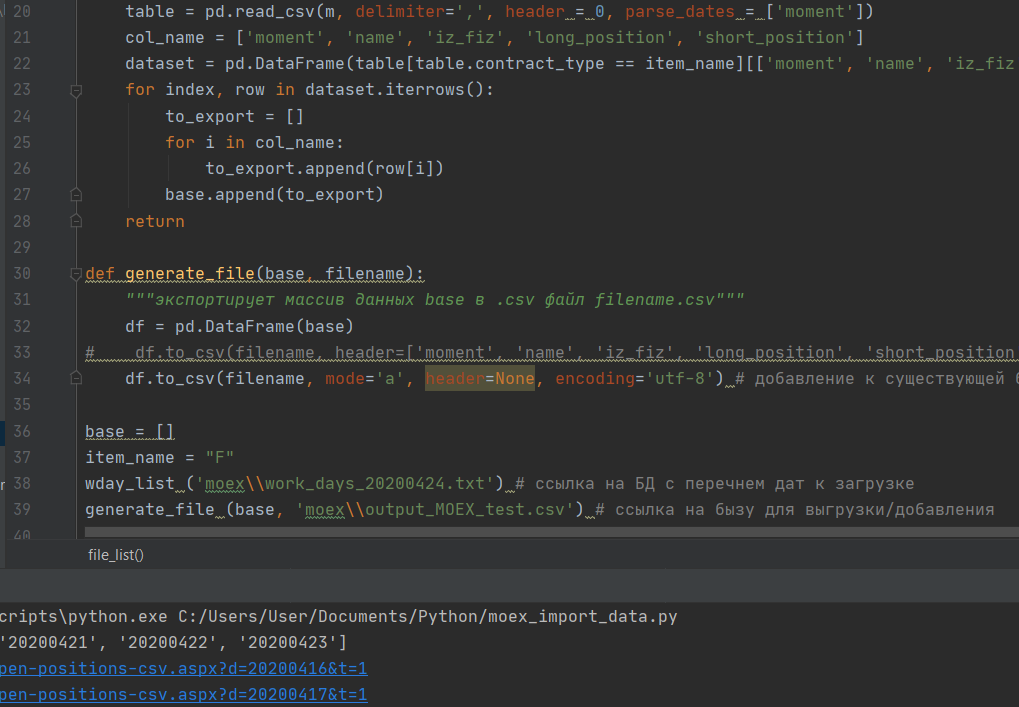Click the mode='a' argument on line 34
Image resolution: width=1019 pixels, height=707 pixels.
365,378
